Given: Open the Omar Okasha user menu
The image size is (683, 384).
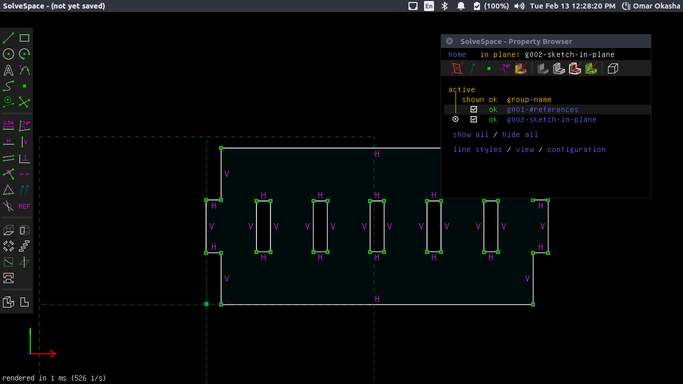Looking at the screenshot, I should click(x=651, y=6).
